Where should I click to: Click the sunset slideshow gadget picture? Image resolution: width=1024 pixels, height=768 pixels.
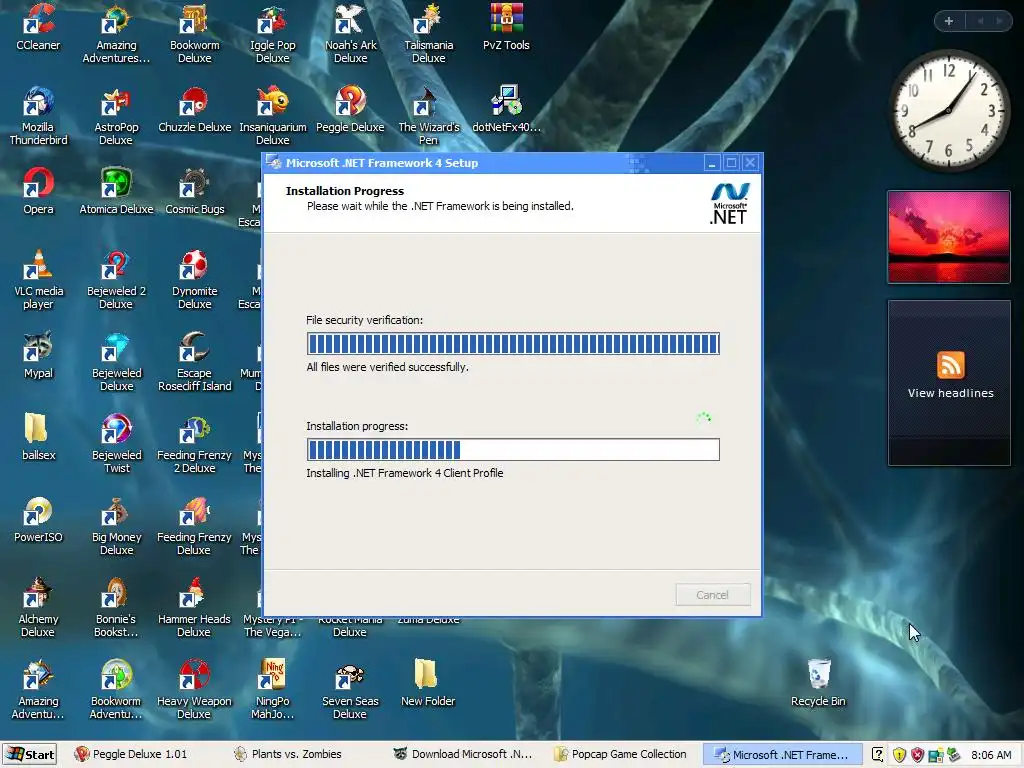[949, 237]
